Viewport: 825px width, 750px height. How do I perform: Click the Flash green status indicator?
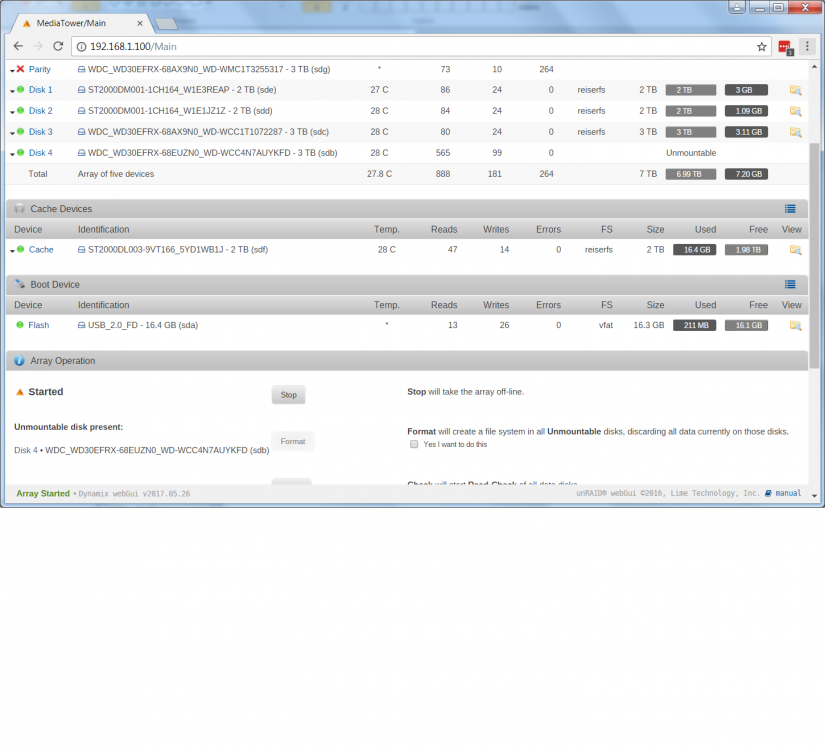[x=20, y=325]
